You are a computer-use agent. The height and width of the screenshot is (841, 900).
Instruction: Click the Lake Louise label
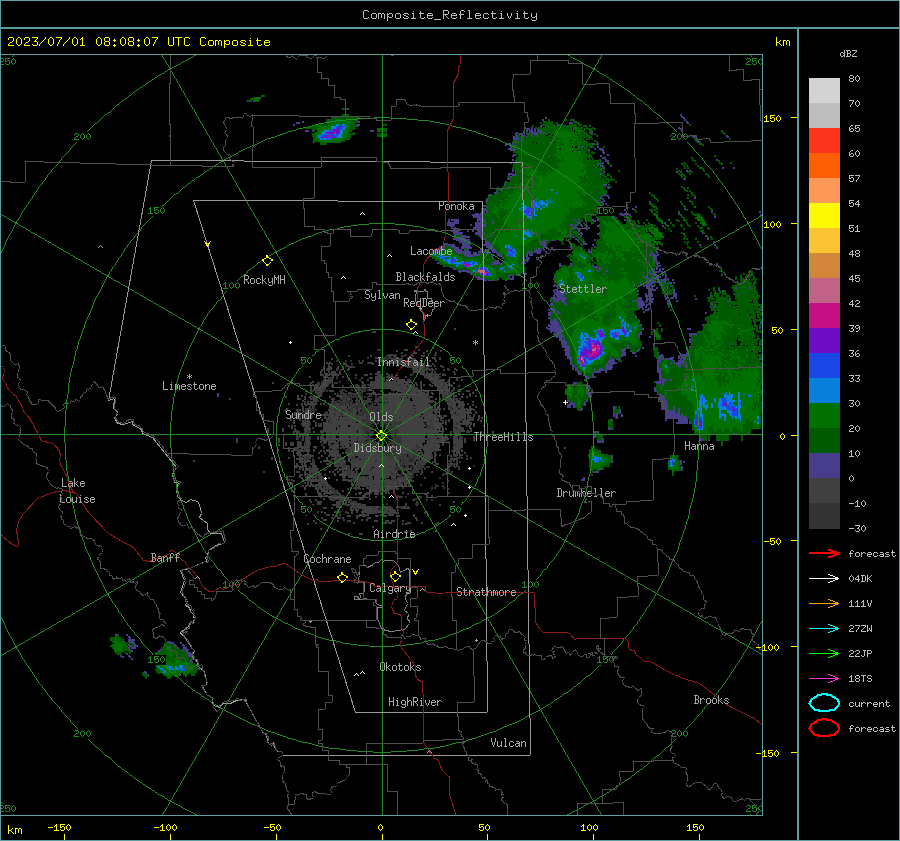pyautogui.click(x=77, y=491)
